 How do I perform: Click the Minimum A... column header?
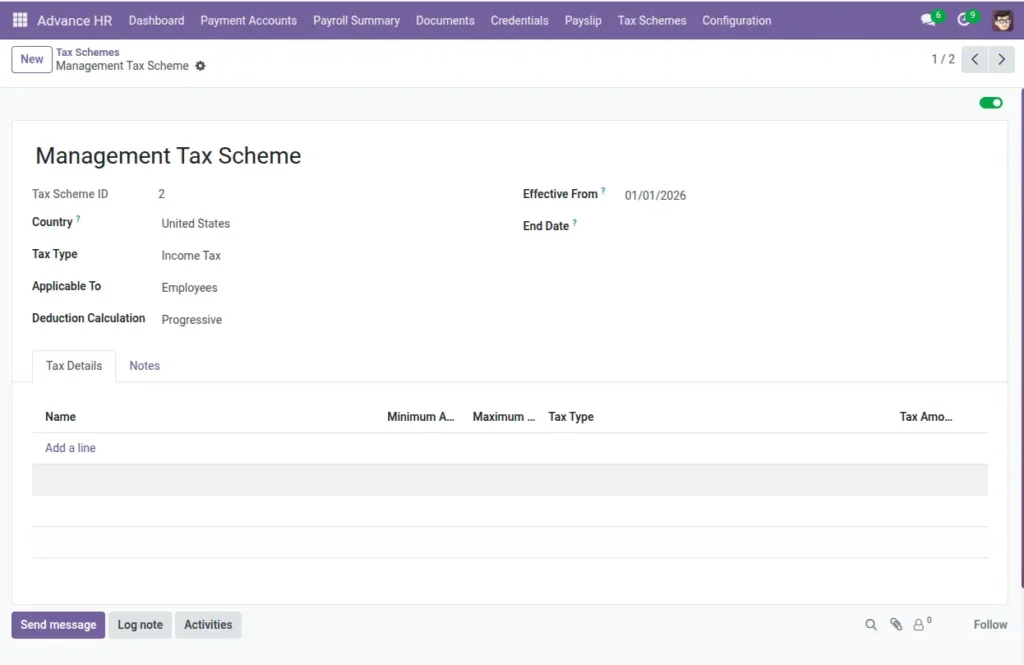click(421, 417)
